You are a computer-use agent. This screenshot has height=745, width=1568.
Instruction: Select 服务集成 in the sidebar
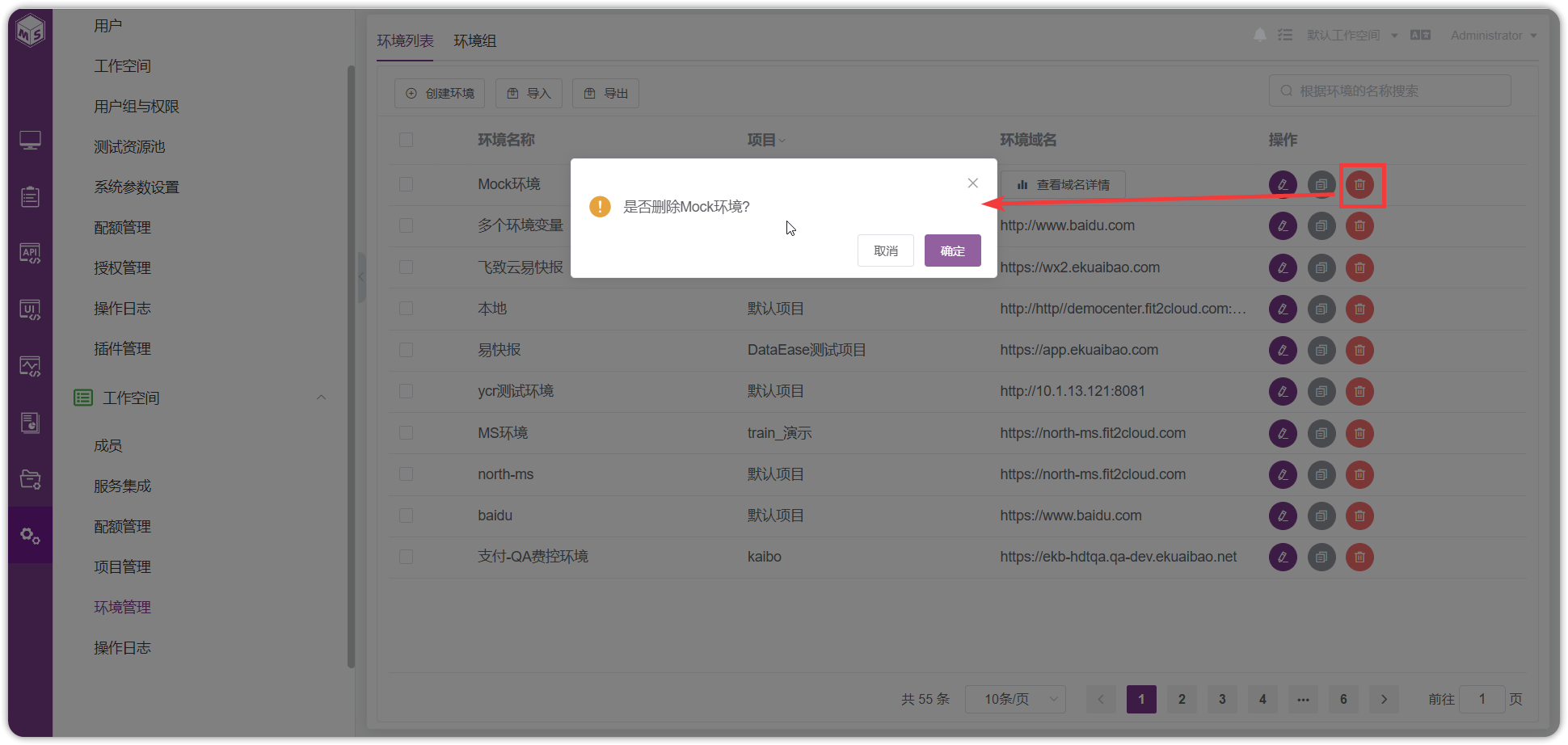click(x=123, y=486)
